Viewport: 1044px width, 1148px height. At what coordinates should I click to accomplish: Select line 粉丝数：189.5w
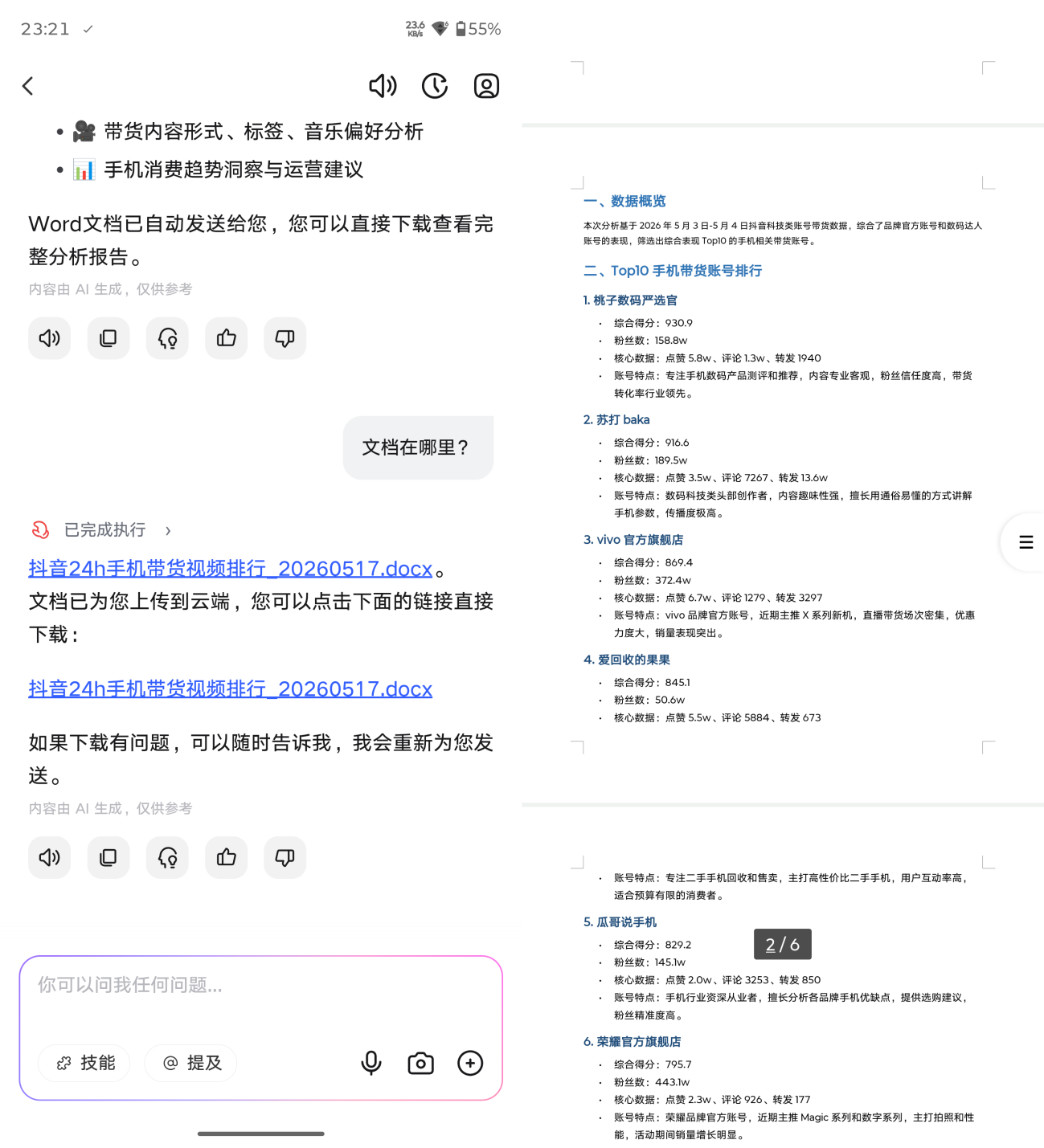[651, 460]
